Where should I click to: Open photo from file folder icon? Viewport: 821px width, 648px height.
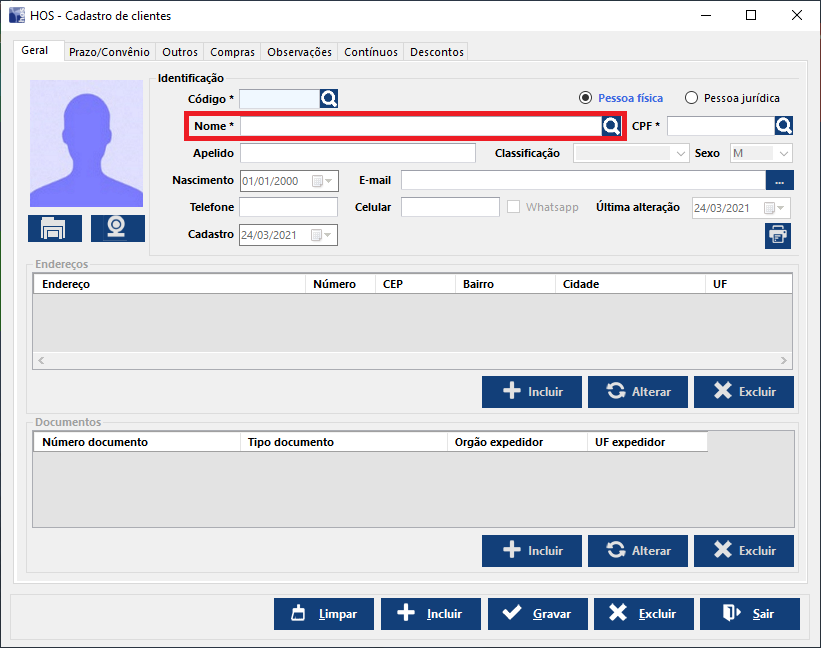click(54, 228)
